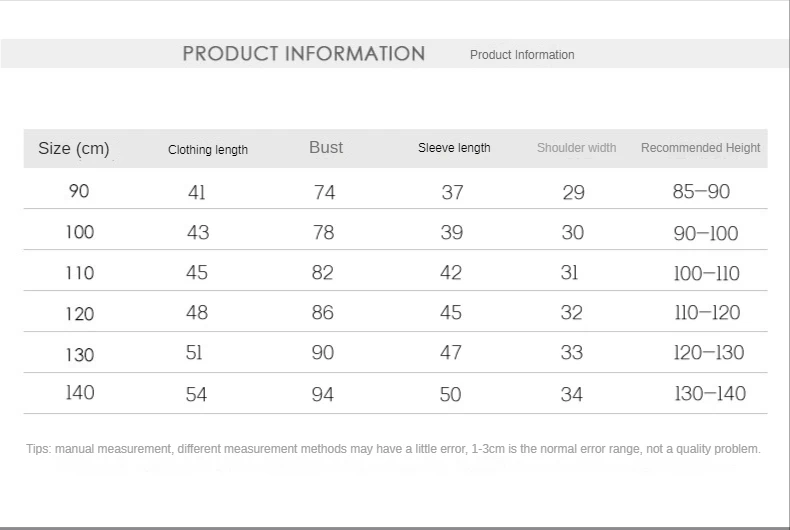
Task: Select the size 100 row label
Action: point(79,232)
